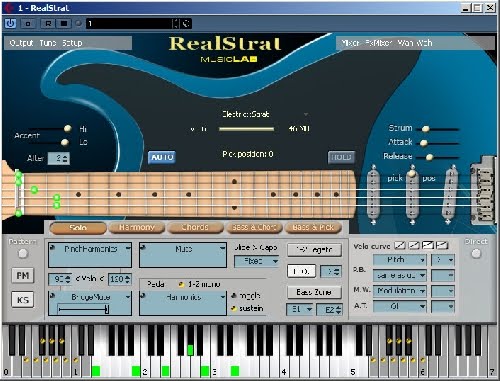The width and height of the screenshot is (500, 381).
Task: Click the AUTO button
Action: [x=162, y=157]
